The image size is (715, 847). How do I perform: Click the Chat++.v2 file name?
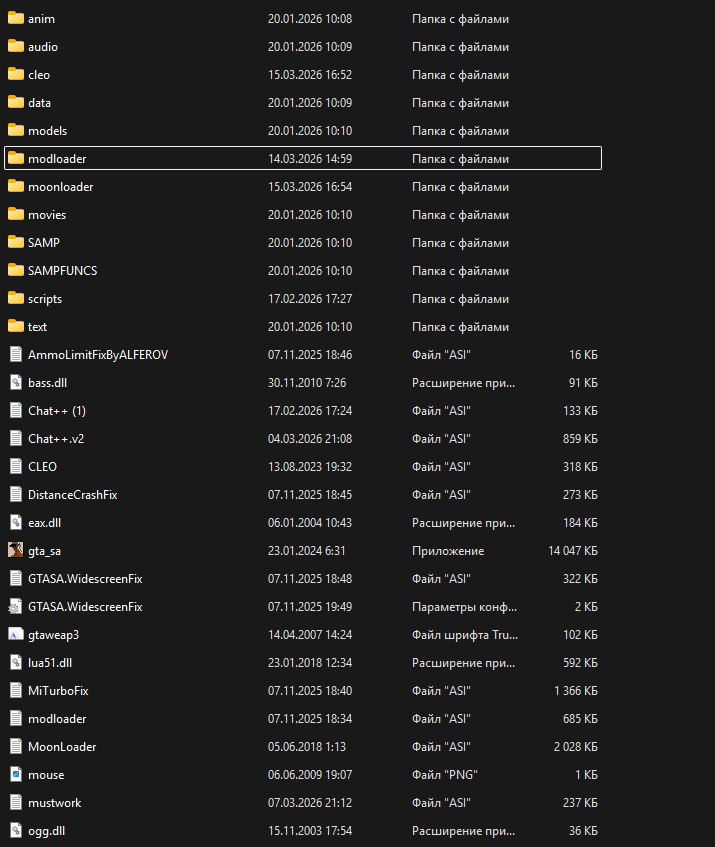[x=55, y=439]
